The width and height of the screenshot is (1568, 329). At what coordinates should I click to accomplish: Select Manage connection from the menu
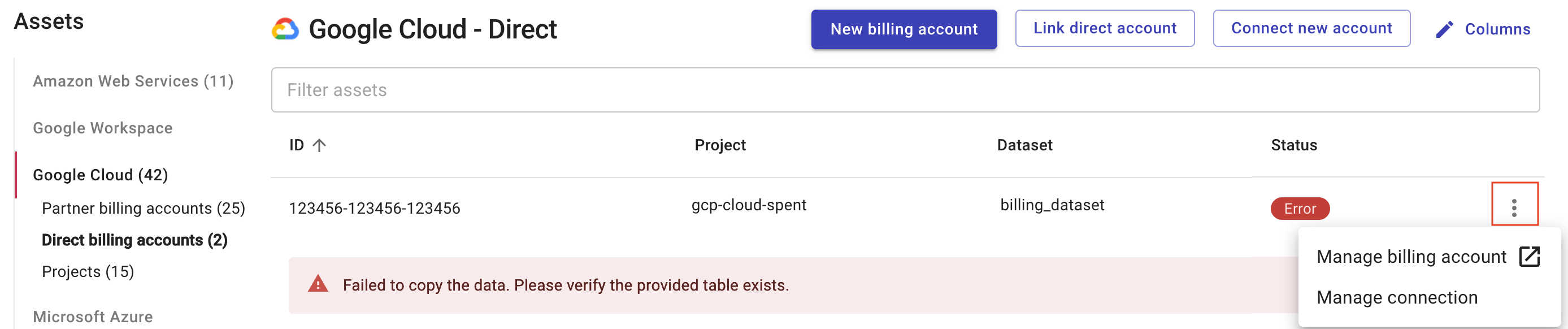pos(1397,297)
